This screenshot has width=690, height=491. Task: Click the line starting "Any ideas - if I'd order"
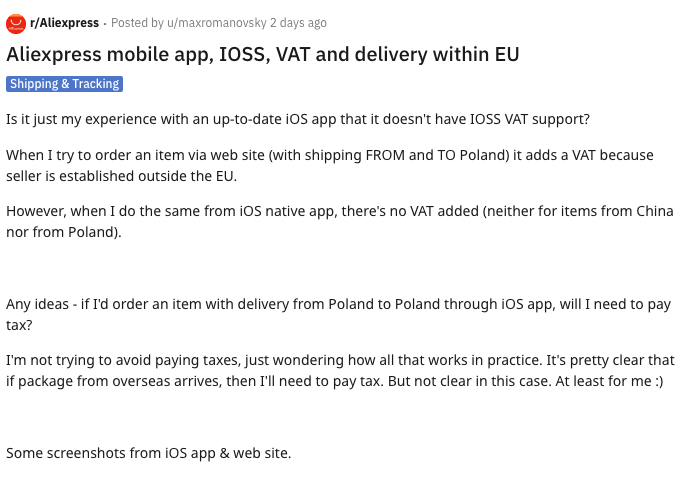(338, 304)
